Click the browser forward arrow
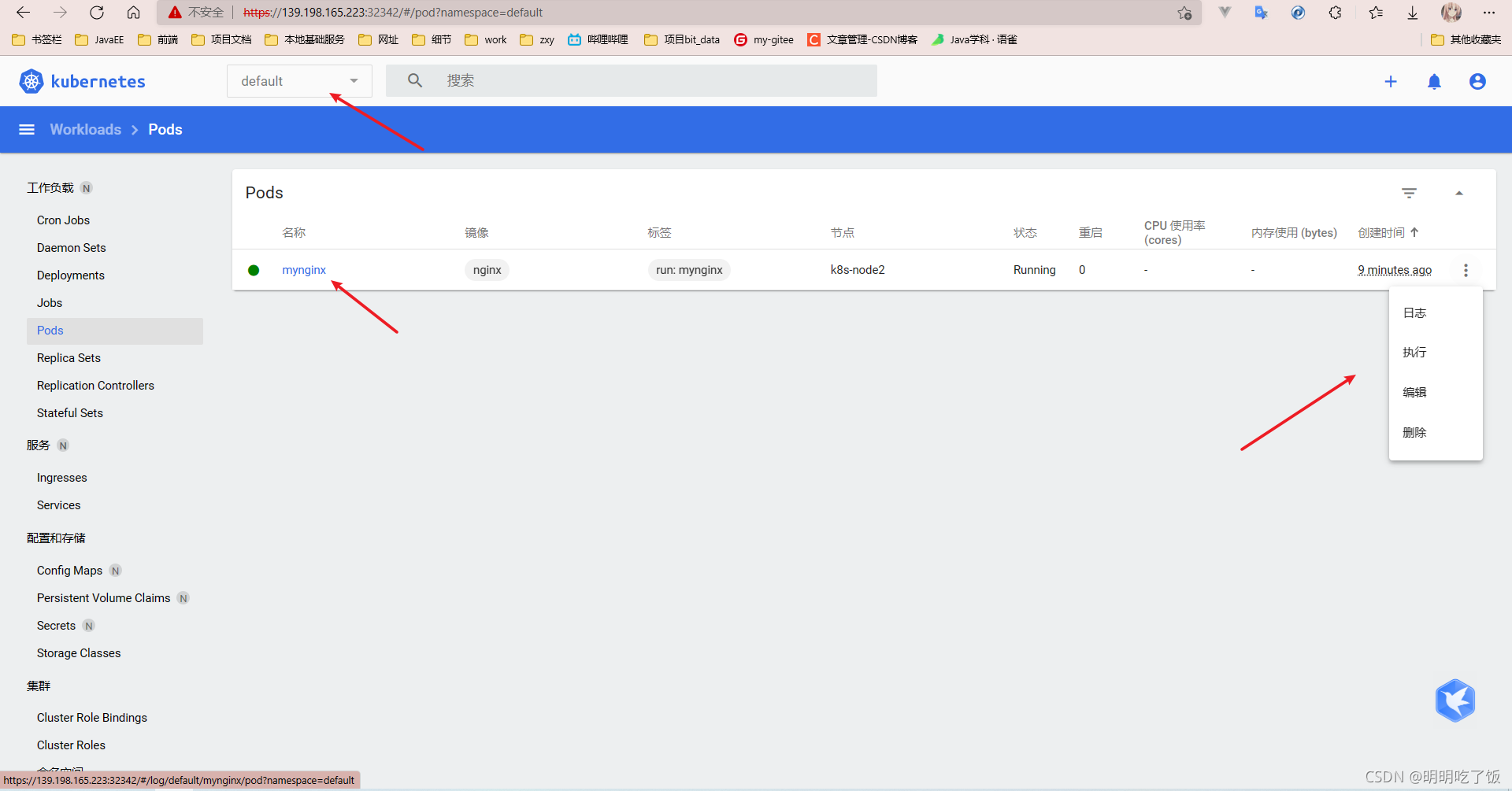Viewport: 1512px width, 791px height. pos(60,13)
